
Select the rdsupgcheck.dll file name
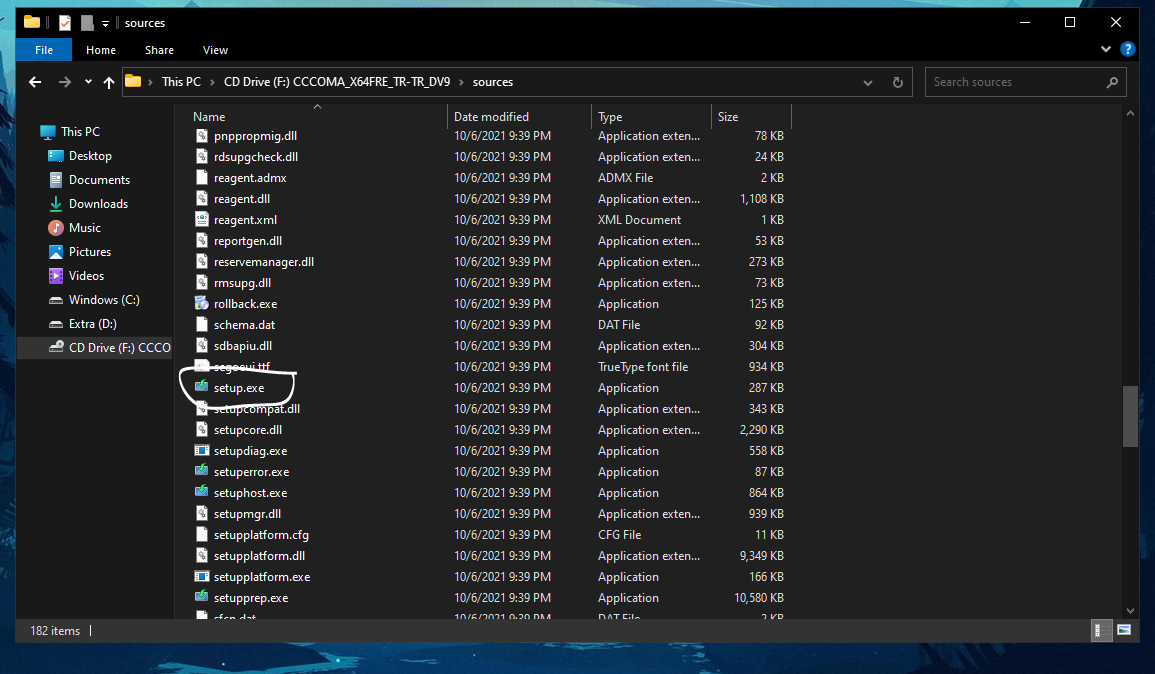[256, 156]
